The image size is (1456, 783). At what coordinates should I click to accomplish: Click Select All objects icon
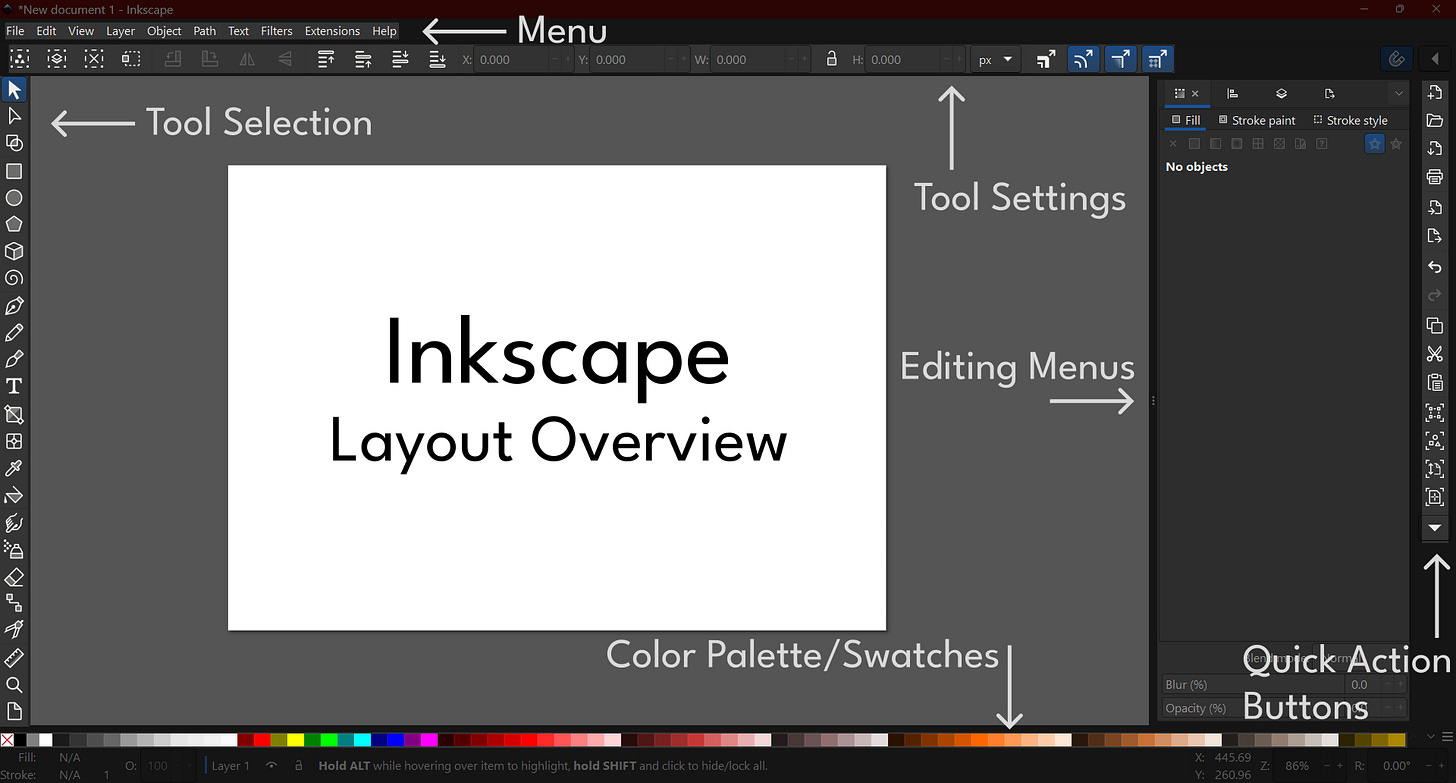point(19,59)
